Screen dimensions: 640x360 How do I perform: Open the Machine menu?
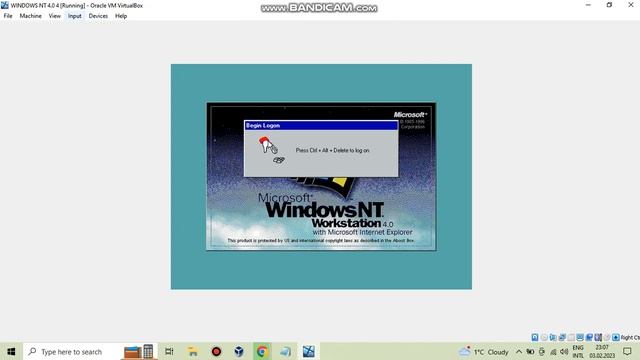click(x=31, y=16)
